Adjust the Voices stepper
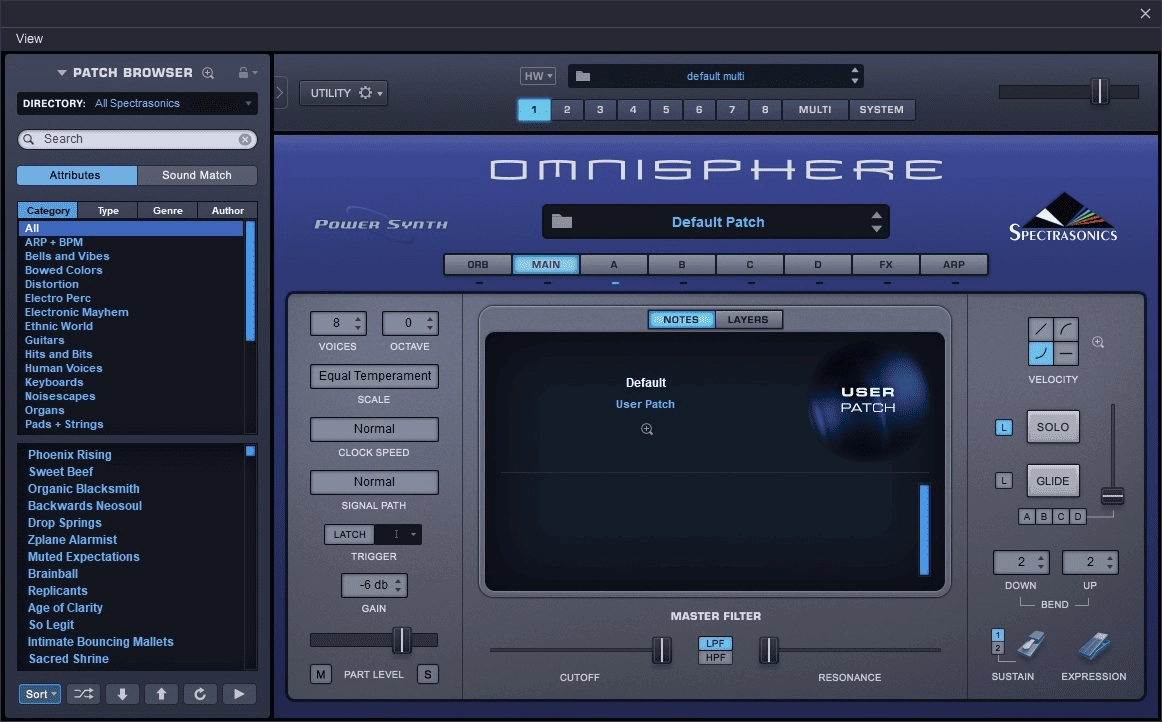1162x722 pixels. (358, 323)
